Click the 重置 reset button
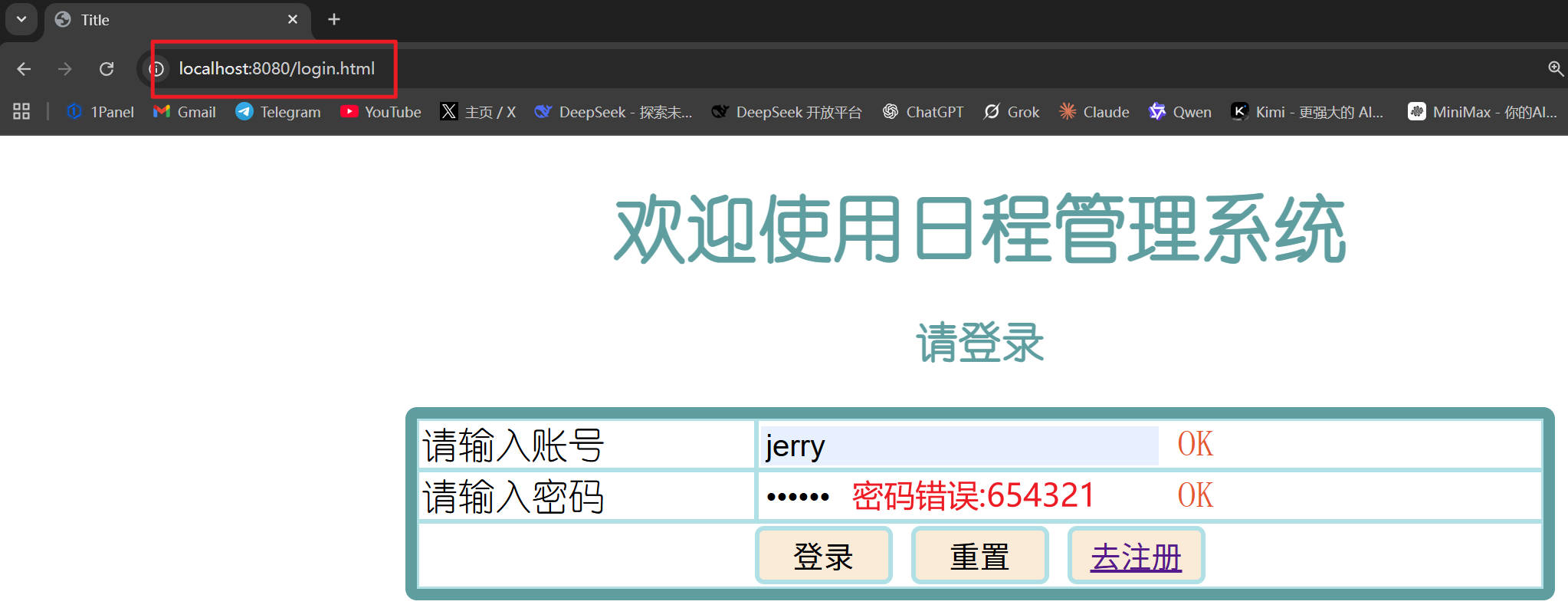The height and width of the screenshot is (608, 1568). (980, 556)
